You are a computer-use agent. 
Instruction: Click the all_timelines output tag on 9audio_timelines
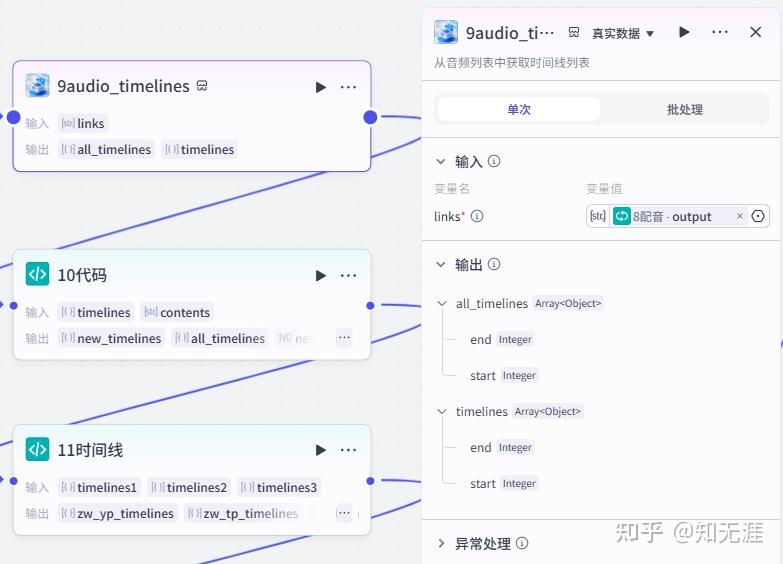106,149
